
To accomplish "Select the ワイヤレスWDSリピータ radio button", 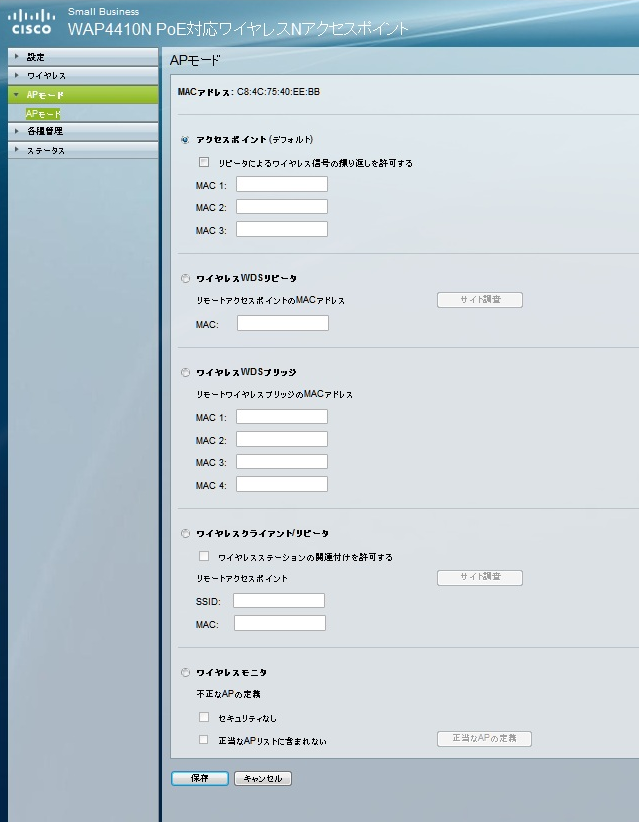I will point(185,278).
